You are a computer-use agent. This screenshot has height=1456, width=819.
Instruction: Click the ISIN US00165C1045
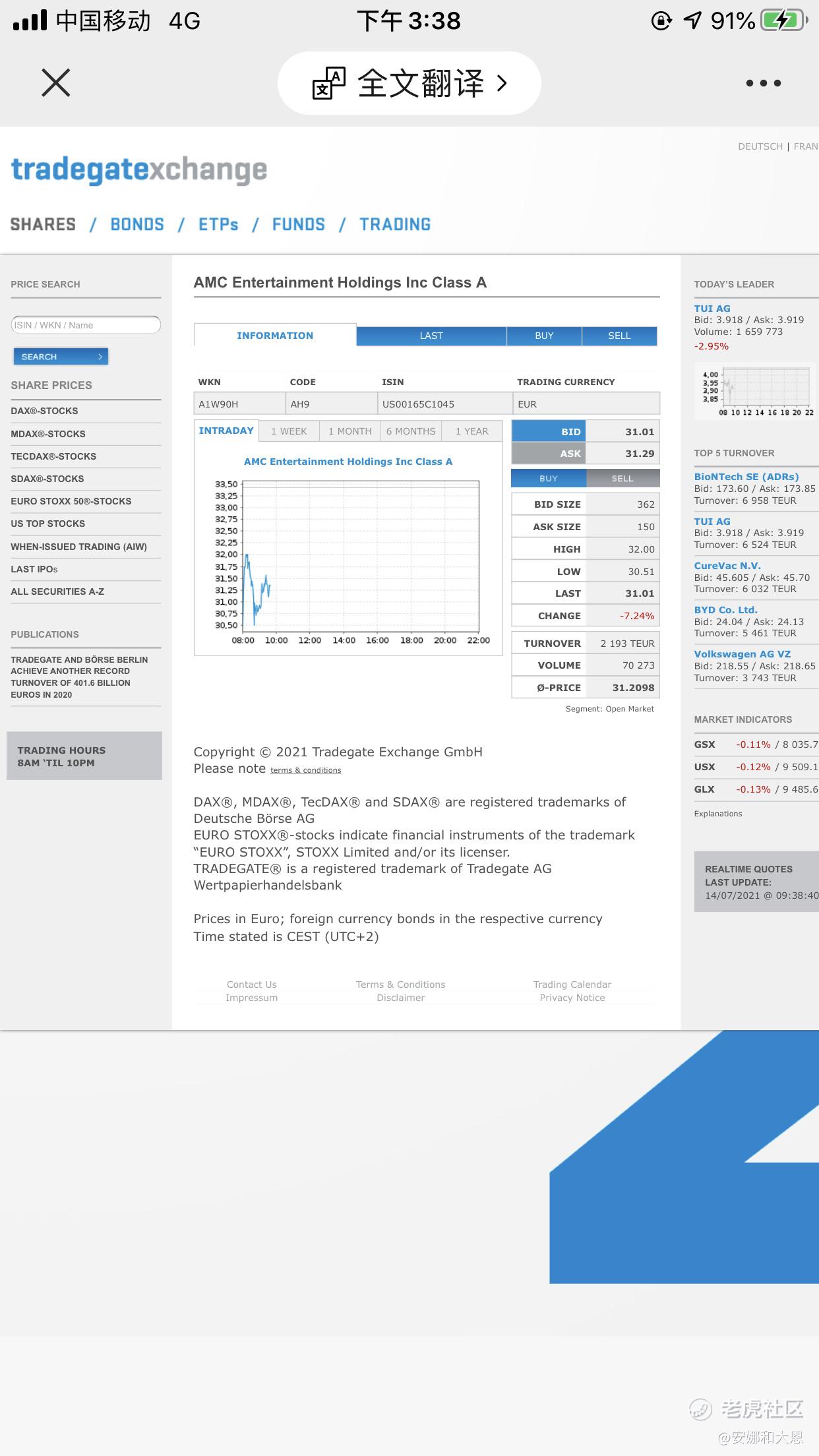pyautogui.click(x=418, y=404)
